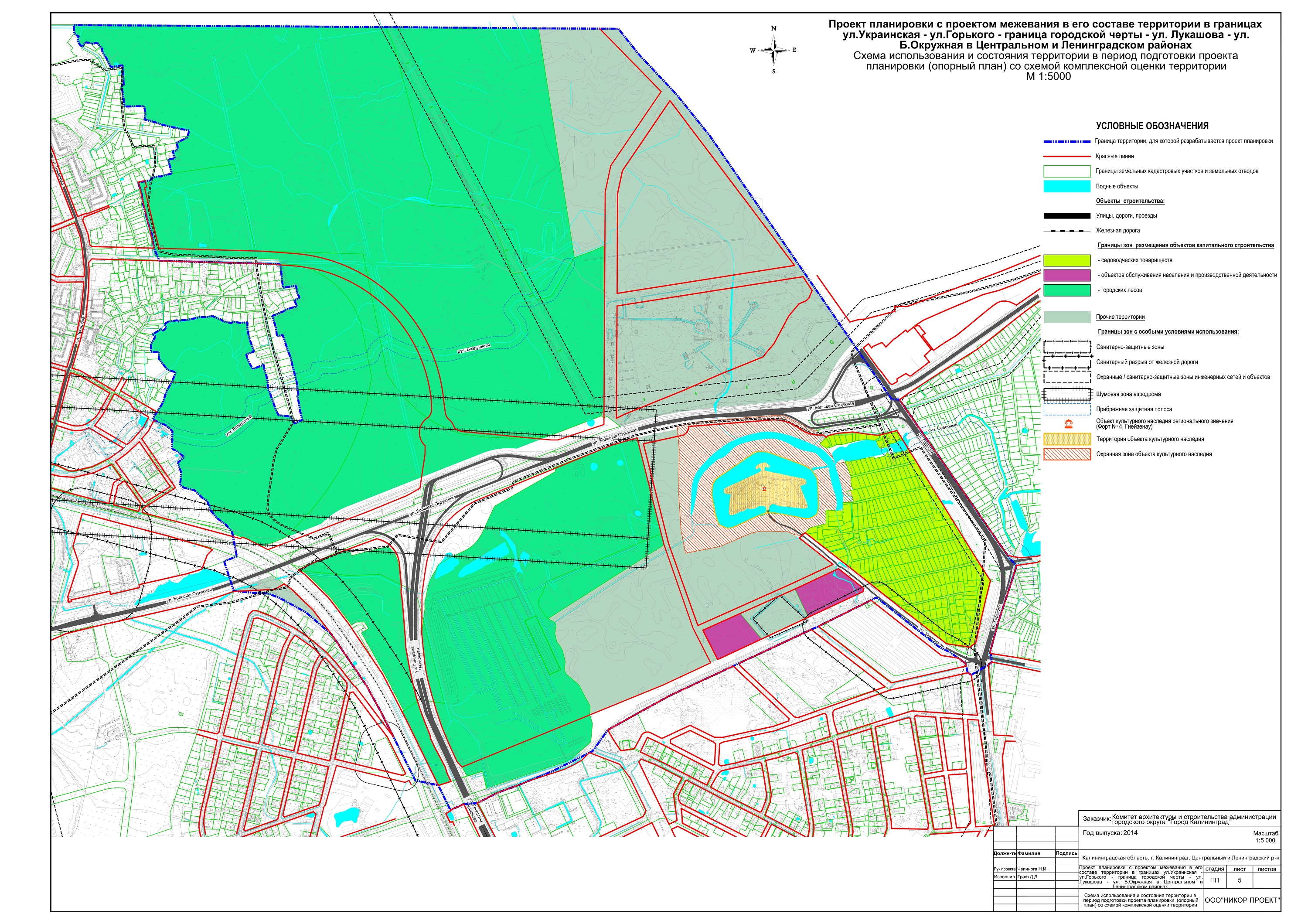Click the railway line symbol in legend

tap(1066, 231)
